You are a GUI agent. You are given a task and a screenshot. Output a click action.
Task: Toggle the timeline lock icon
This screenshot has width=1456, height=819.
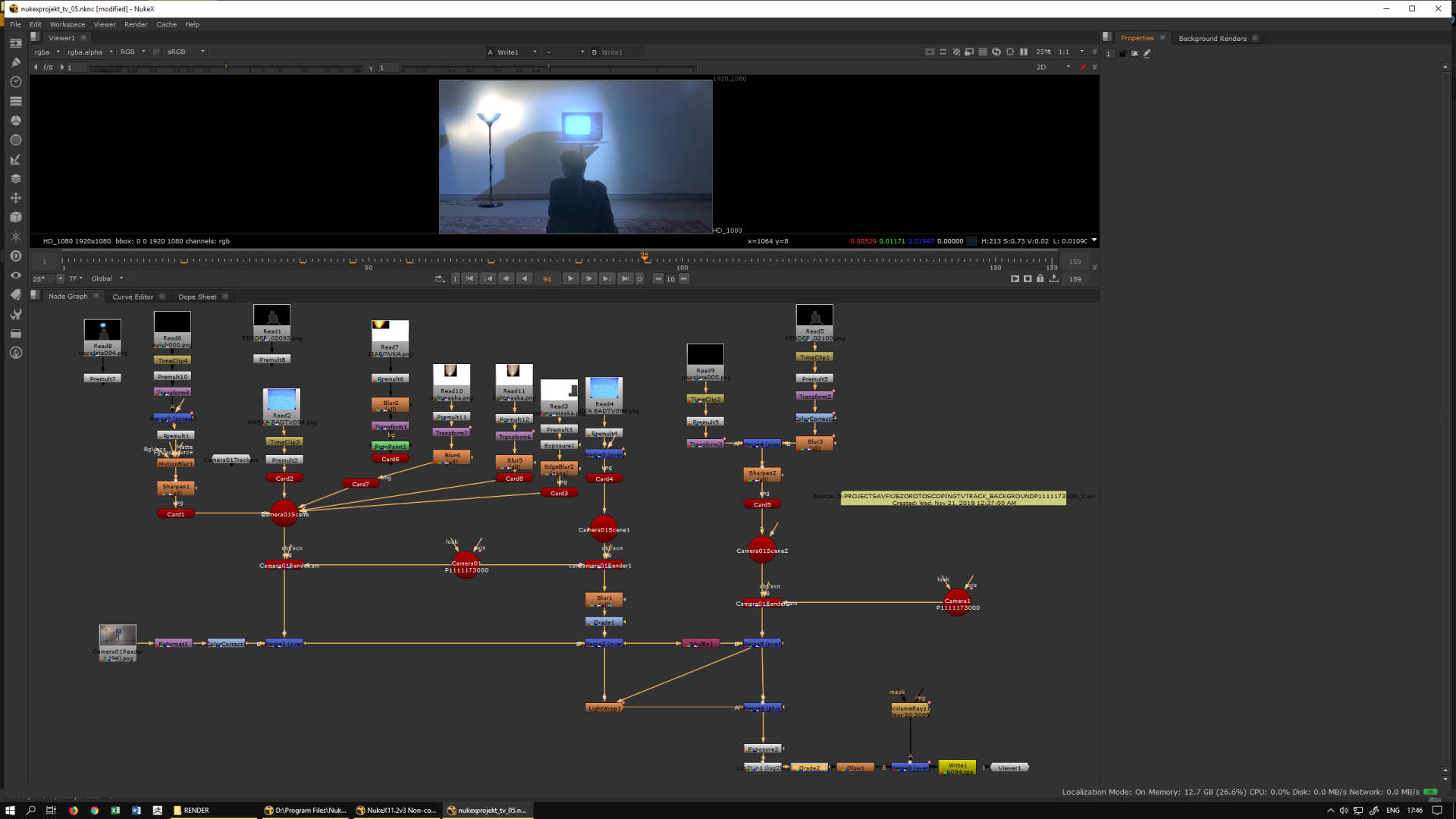click(x=1040, y=279)
